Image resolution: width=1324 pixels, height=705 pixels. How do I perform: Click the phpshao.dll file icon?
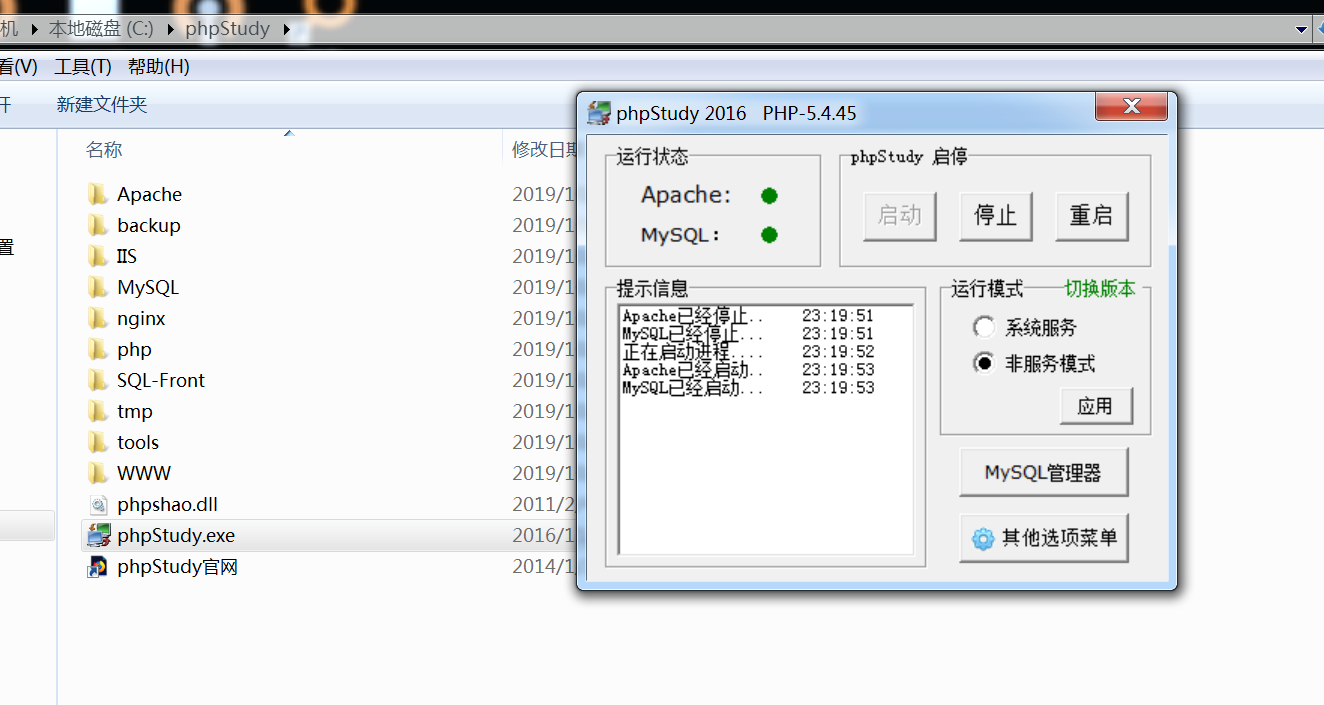coord(98,504)
